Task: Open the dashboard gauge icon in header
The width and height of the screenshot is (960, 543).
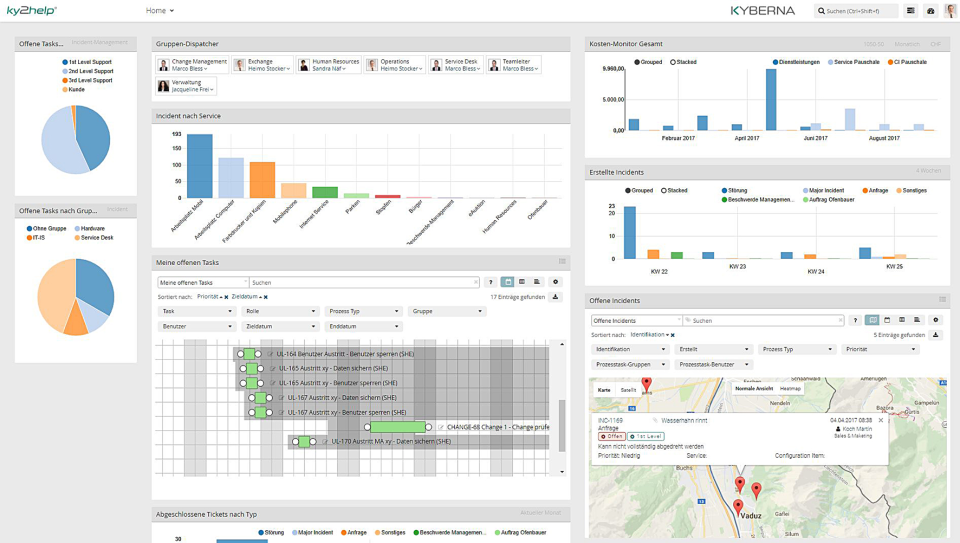Action: coord(931,11)
